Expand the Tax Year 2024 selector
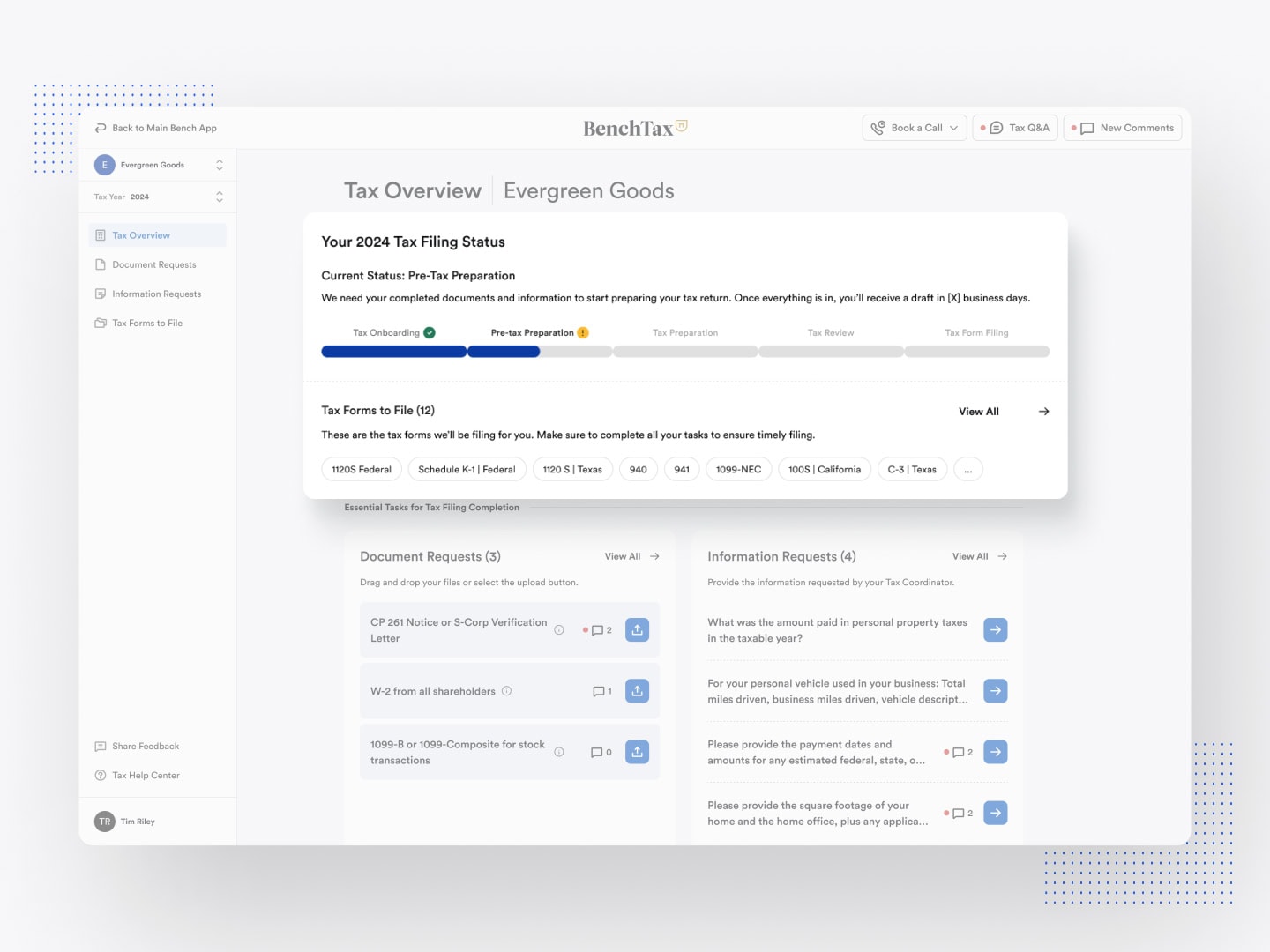The height and width of the screenshot is (952, 1270). click(x=220, y=197)
